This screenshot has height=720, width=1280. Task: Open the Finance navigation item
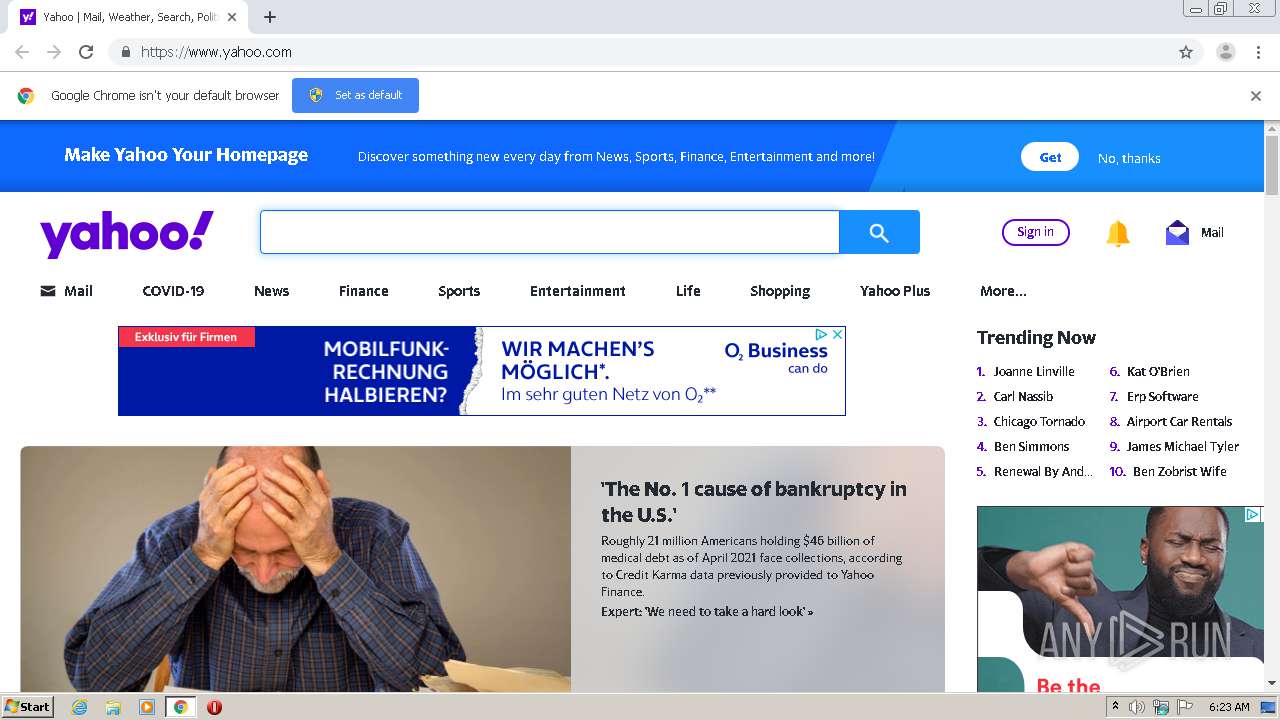click(x=363, y=291)
